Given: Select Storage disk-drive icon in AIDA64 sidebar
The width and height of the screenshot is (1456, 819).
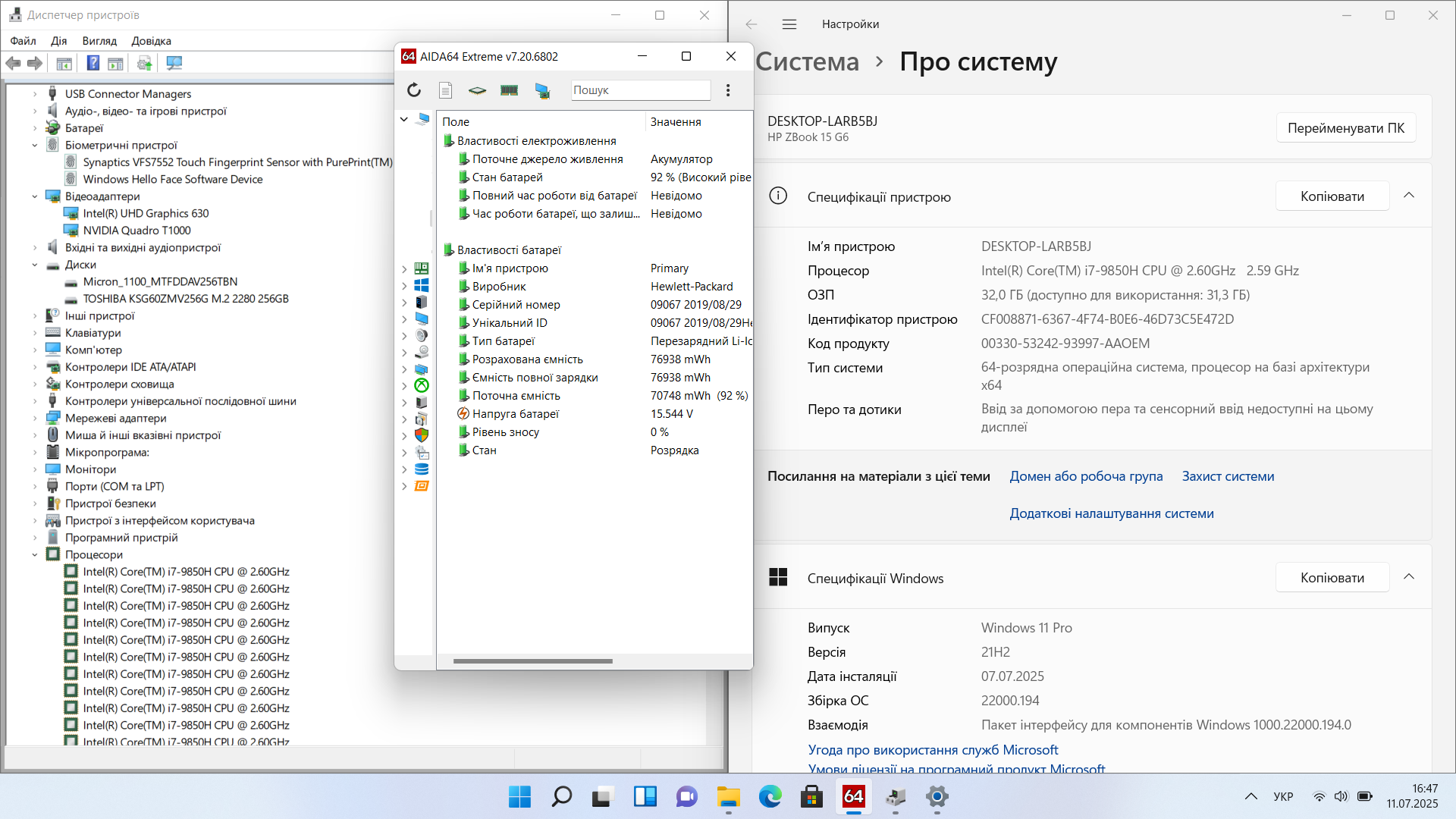Looking at the screenshot, I should tap(422, 352).
